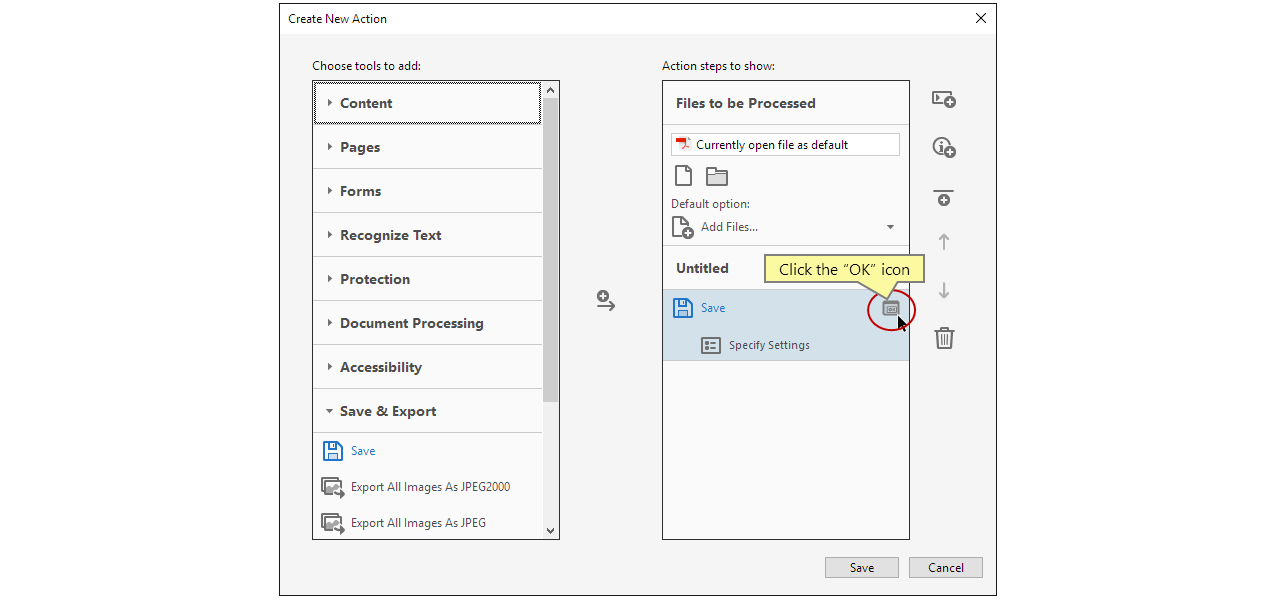Select Export All Images As JPEG2000 tool

tap(430, 487)
